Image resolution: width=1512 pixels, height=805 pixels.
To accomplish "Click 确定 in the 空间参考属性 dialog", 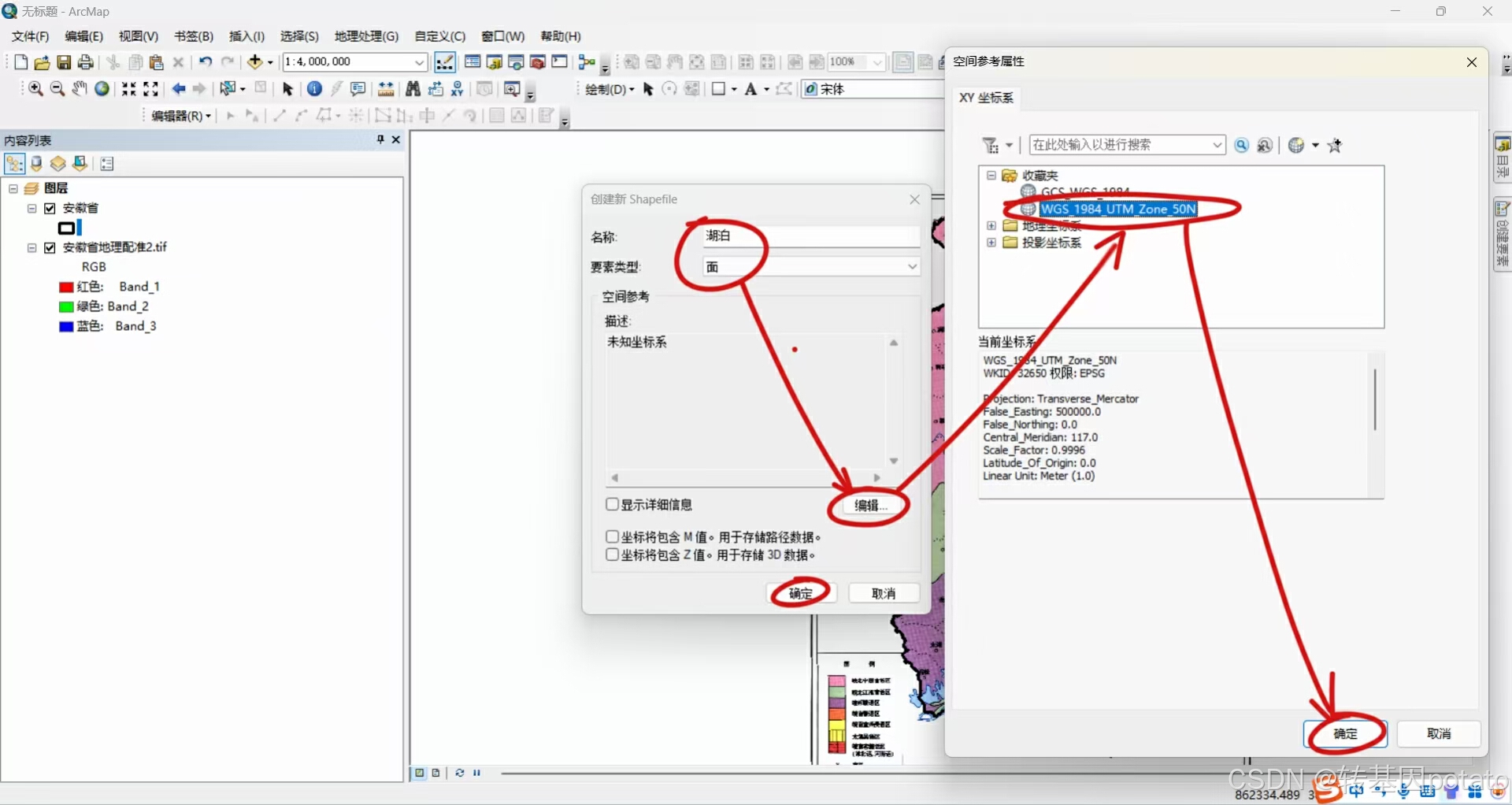I will pos(1346,734).
